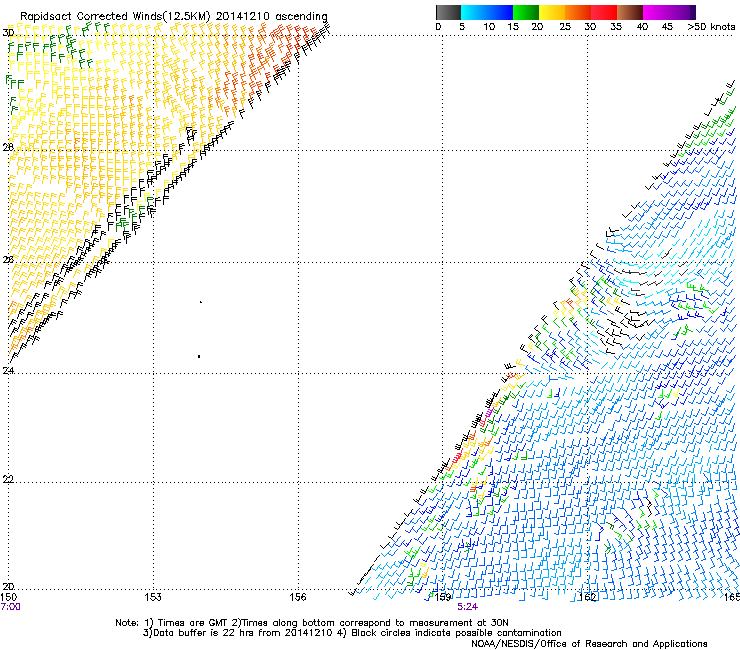Click the gray 0-5 knots legend swatch
Viewport: 740px width, 650px height.
pos(448,12)
